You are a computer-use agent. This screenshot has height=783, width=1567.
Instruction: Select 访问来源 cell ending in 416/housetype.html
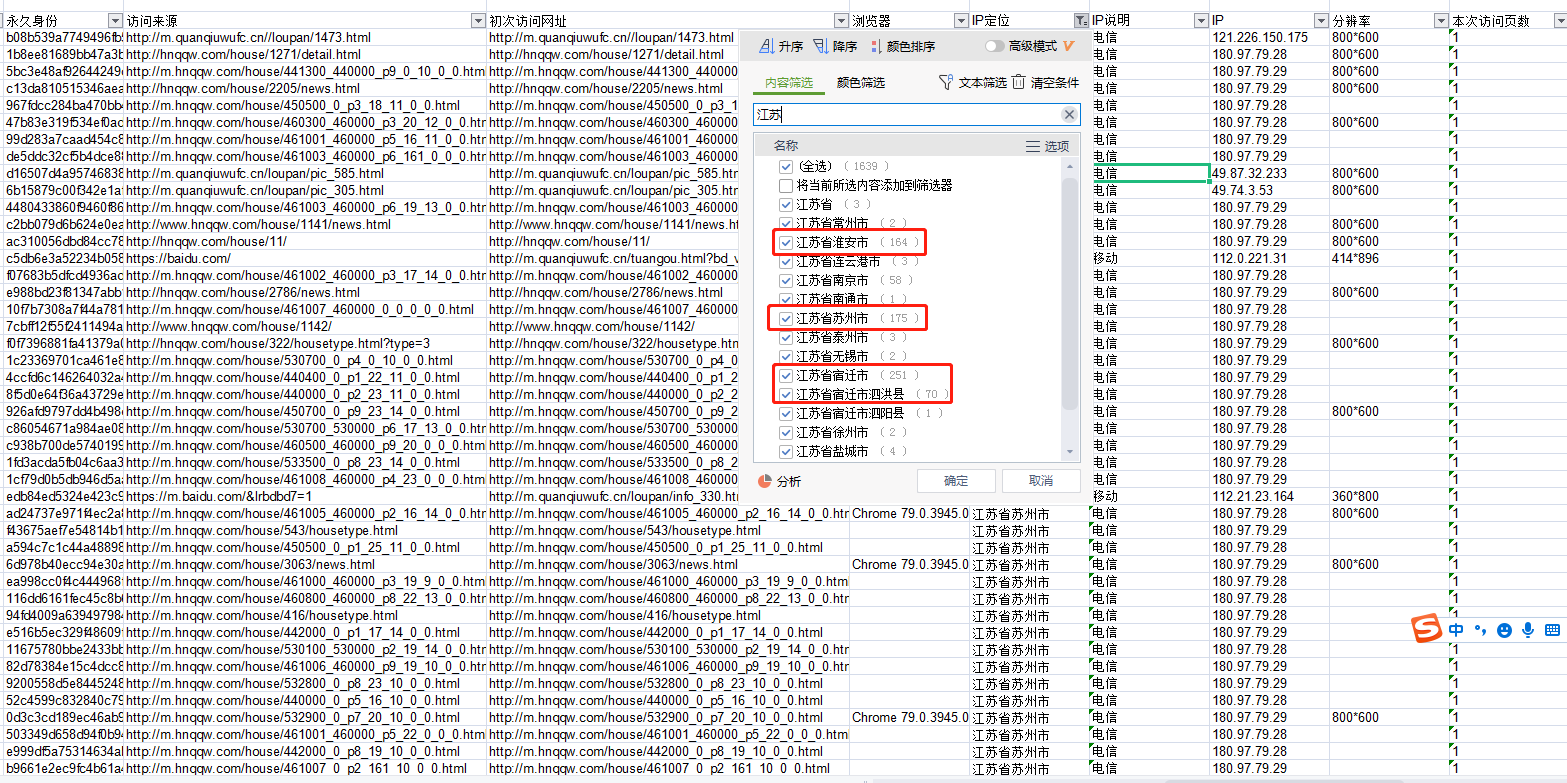(x=305, y=615)
